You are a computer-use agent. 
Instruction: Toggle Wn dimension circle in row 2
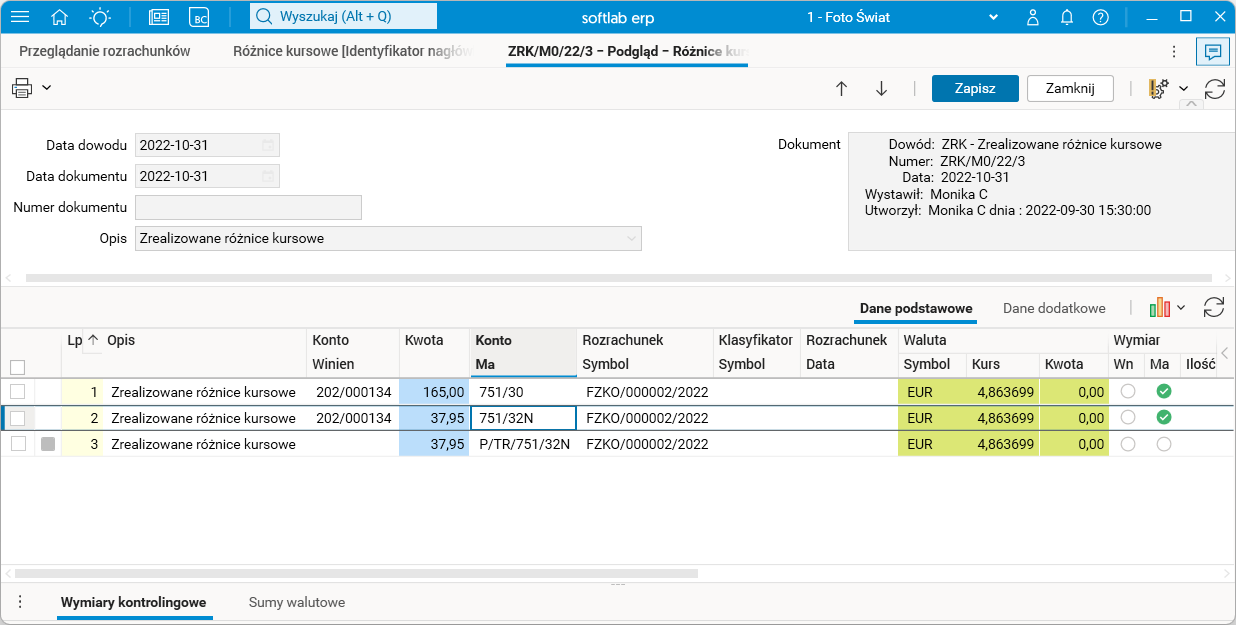click(x=1128, y=418)
